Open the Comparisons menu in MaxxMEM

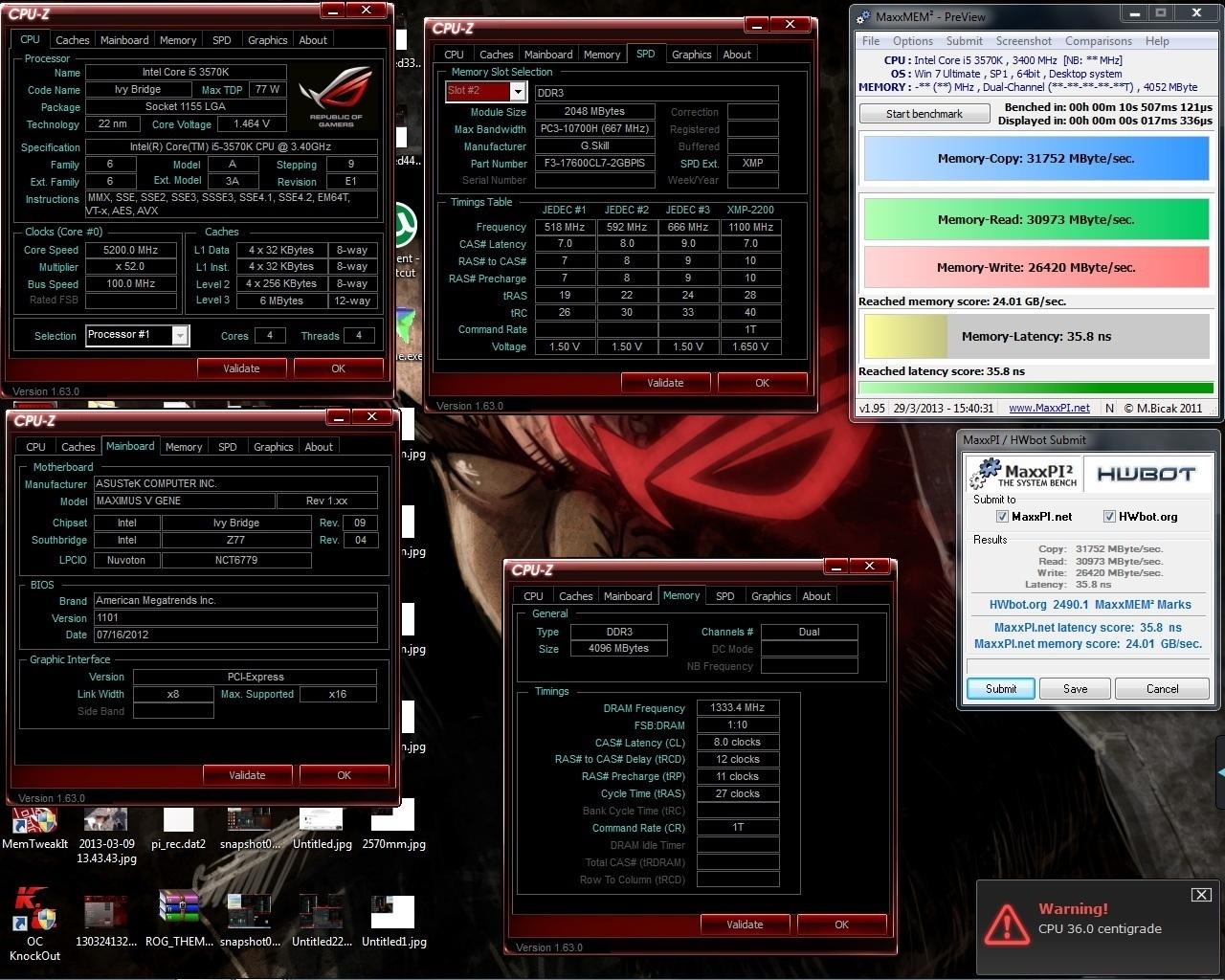click(x=1099, y=41)
